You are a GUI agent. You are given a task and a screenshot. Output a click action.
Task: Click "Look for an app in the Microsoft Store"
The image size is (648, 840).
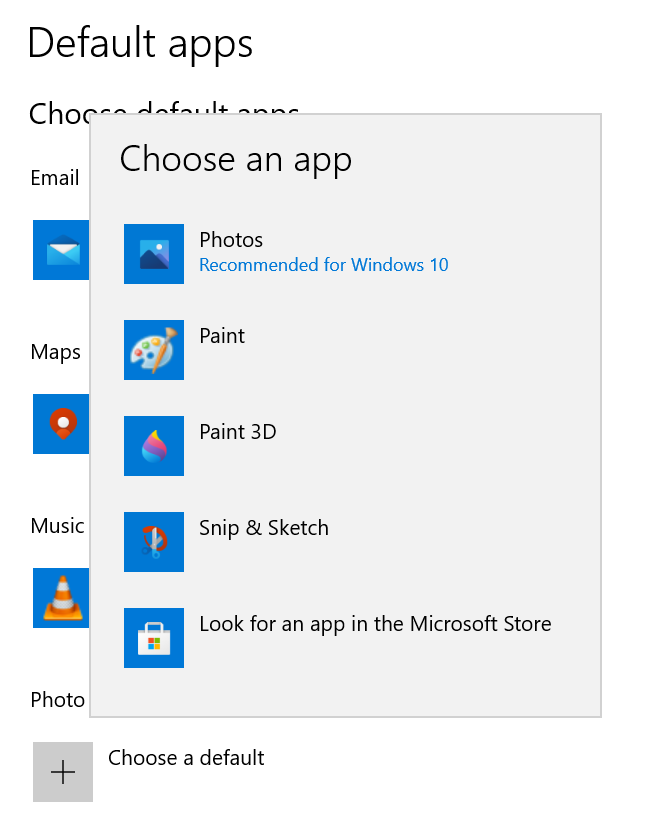(375, 624)
